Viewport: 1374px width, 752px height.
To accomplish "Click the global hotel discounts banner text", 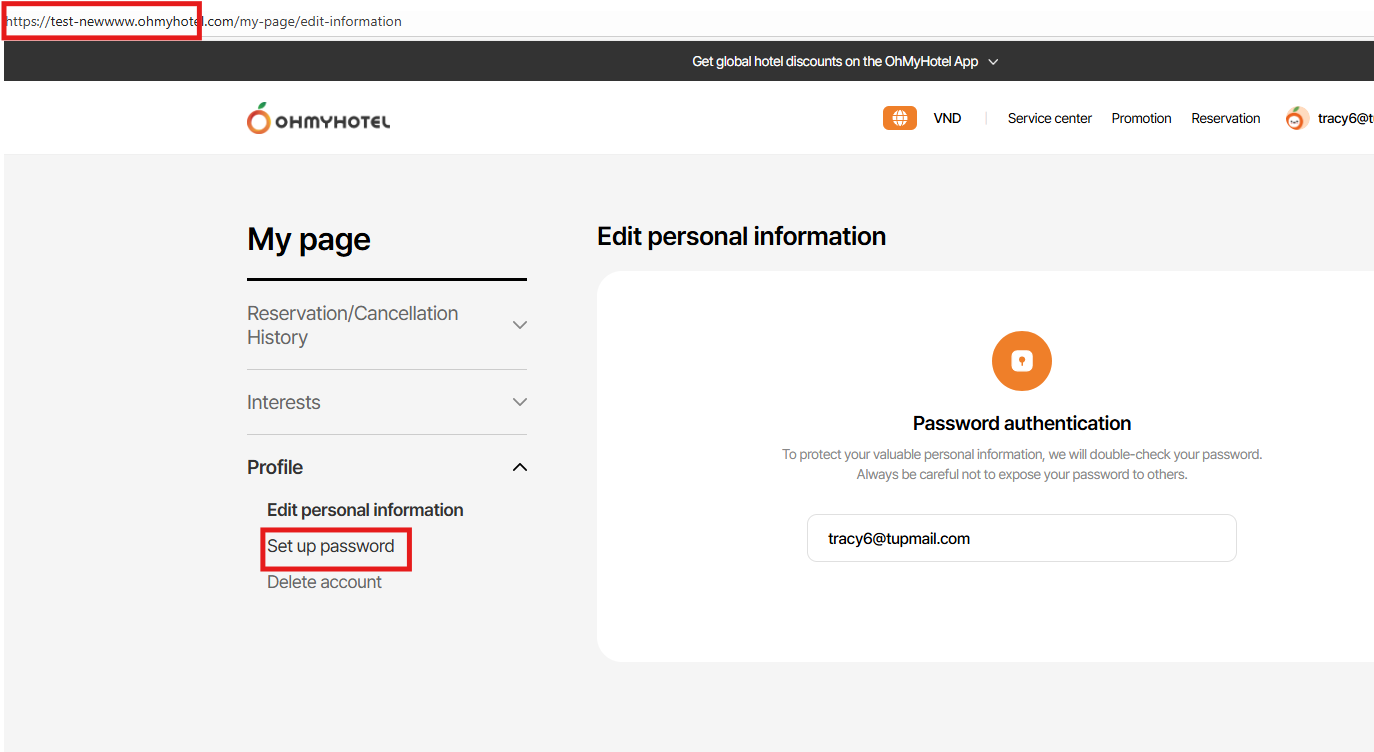I will 834,62.
